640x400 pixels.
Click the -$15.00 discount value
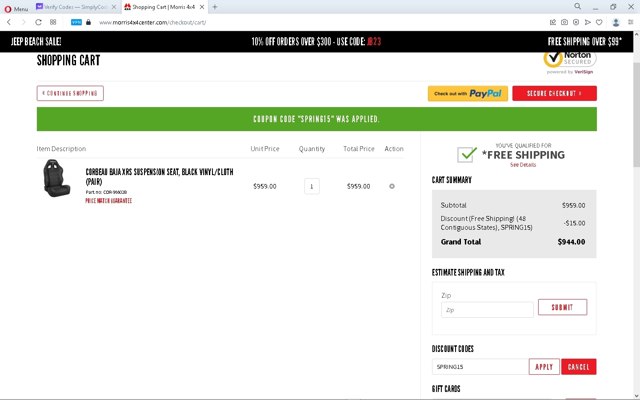click(575, 223)
